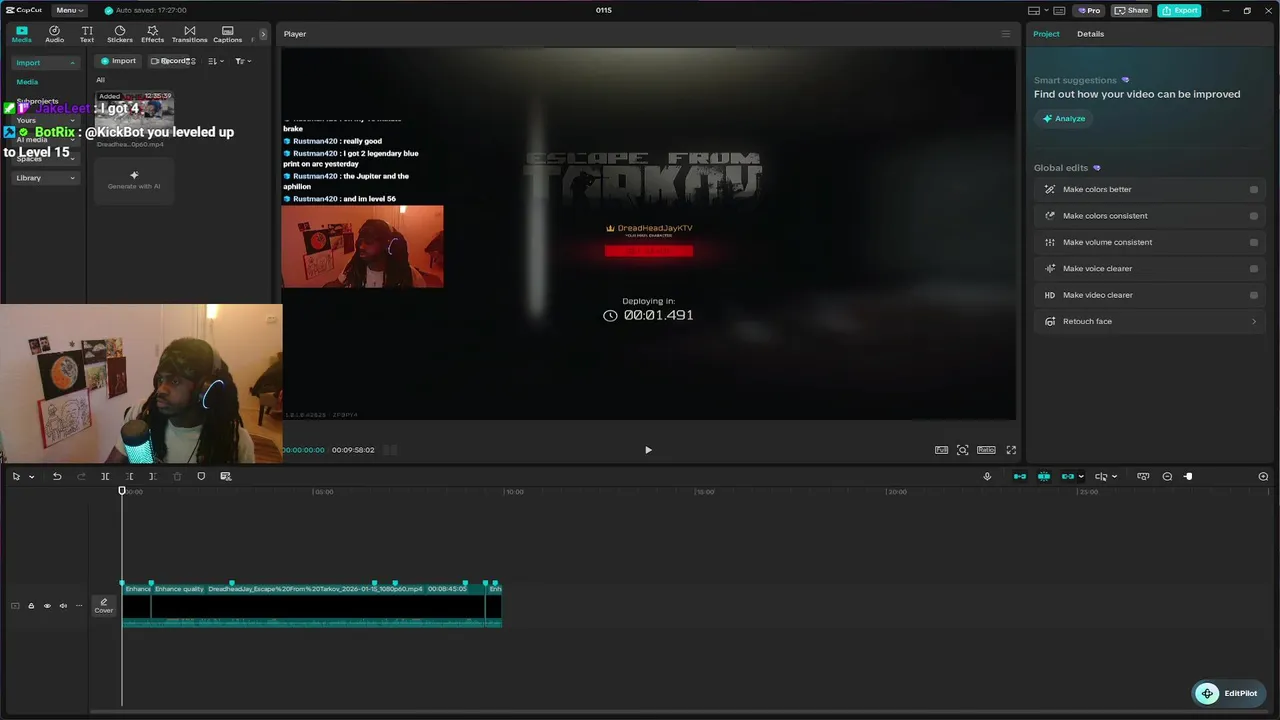Image resolution: width=1280 pixels, height=720 pixels.
Task: Open the Audio panel
Action: point(54,34)
